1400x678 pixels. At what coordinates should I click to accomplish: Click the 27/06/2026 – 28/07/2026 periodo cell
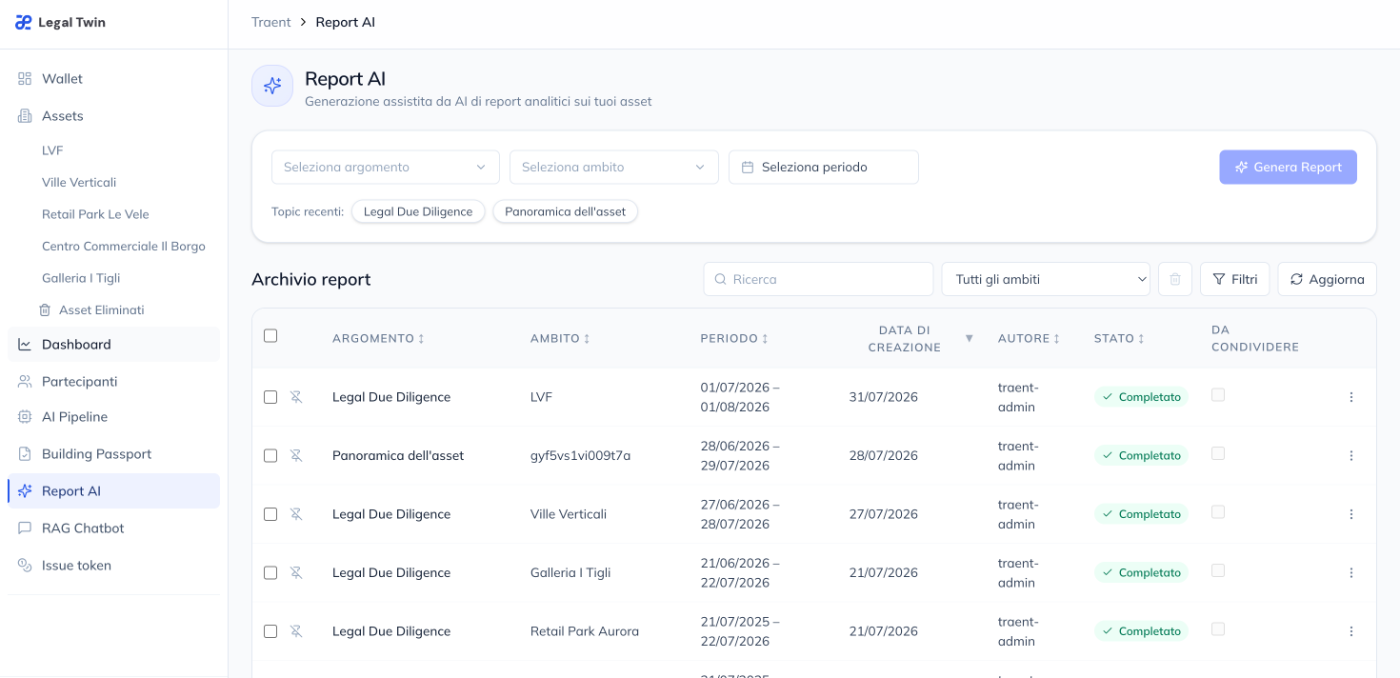click(740, 514)
